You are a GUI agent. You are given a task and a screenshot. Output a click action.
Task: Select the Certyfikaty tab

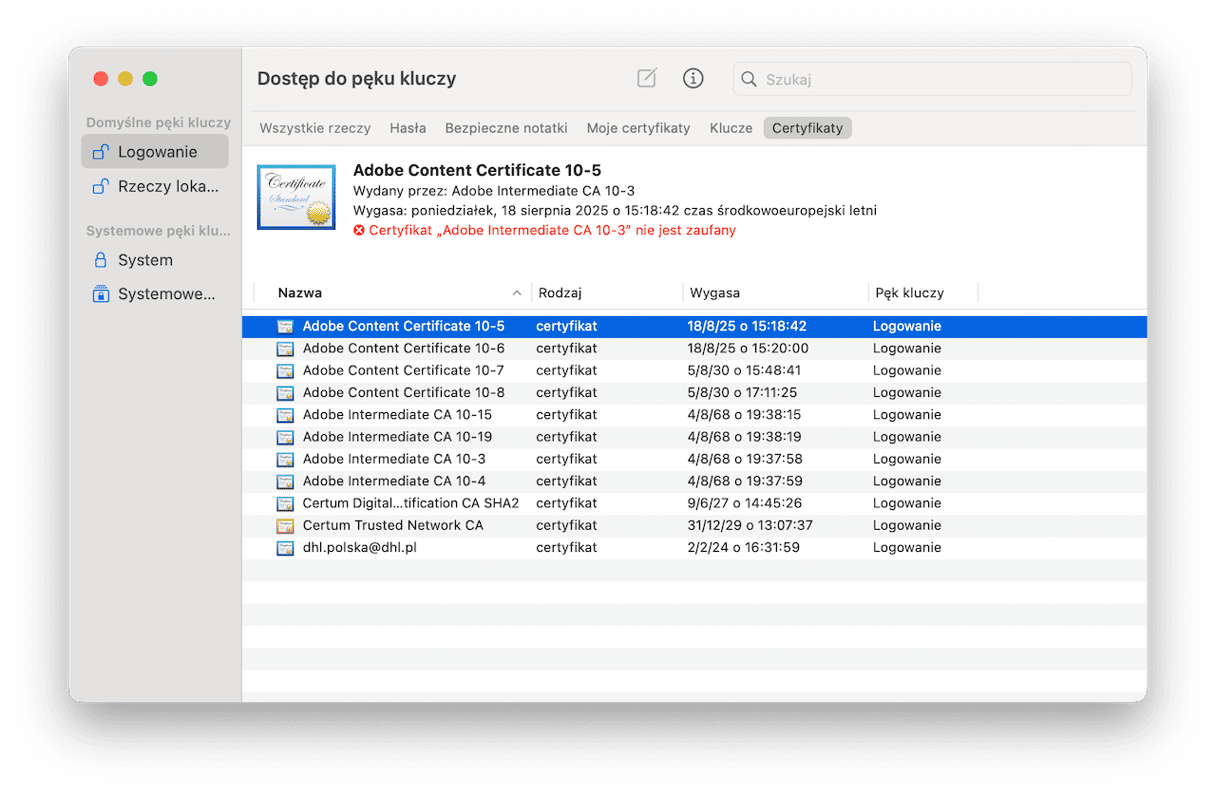point(807,128)
